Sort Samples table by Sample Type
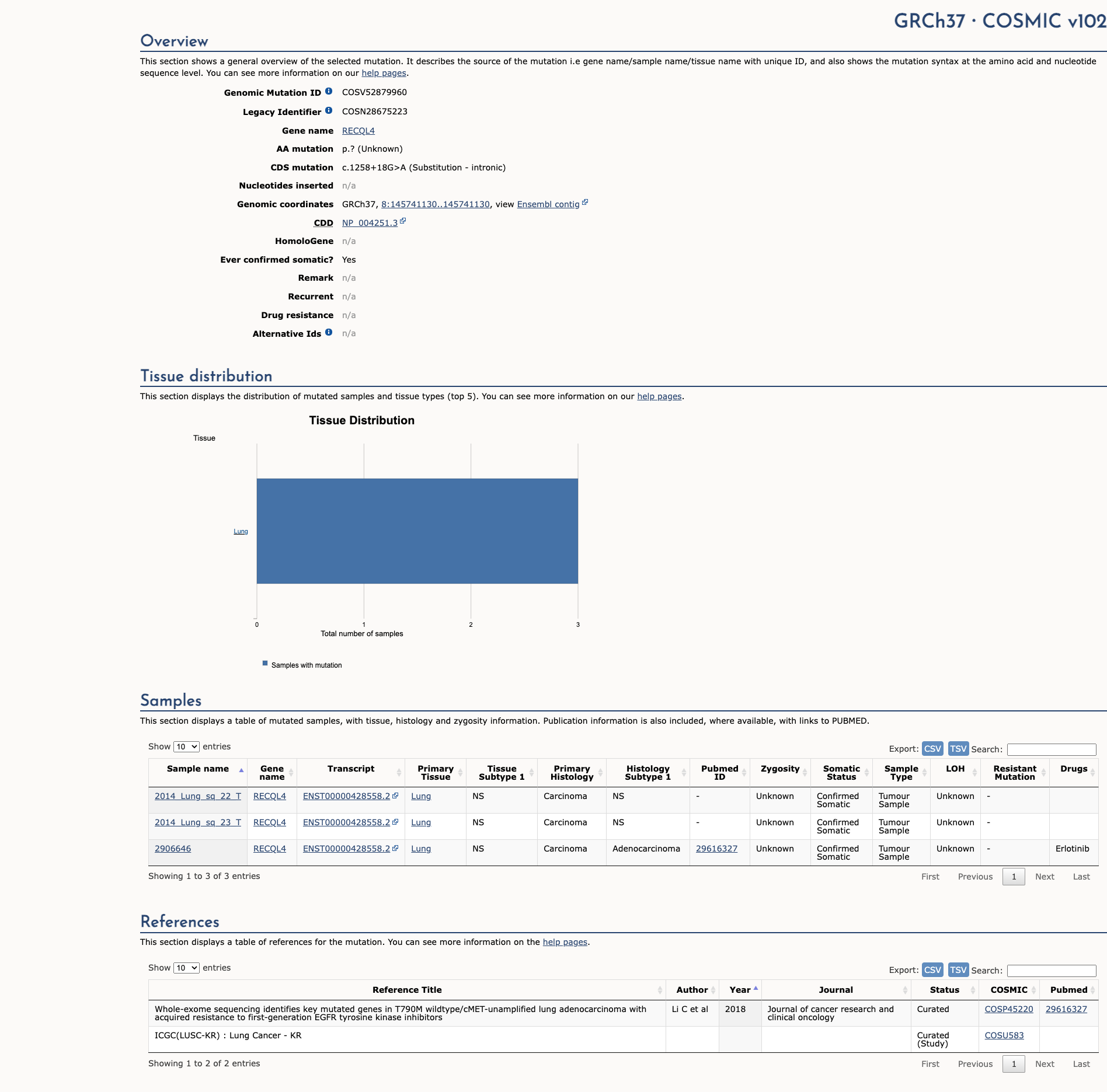Viewport: 1107px width, 1092px height. coord(901,773)
